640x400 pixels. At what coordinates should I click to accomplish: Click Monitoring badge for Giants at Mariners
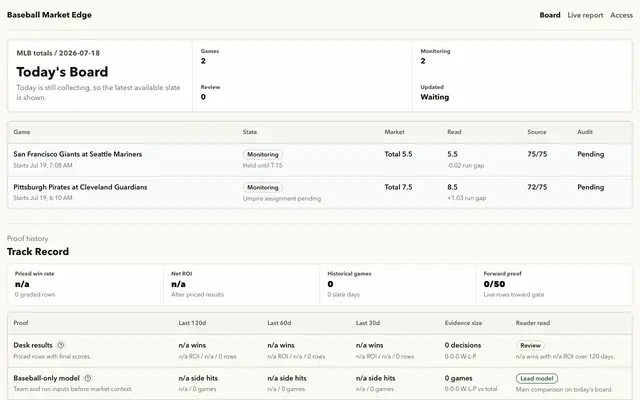(262, 154)
